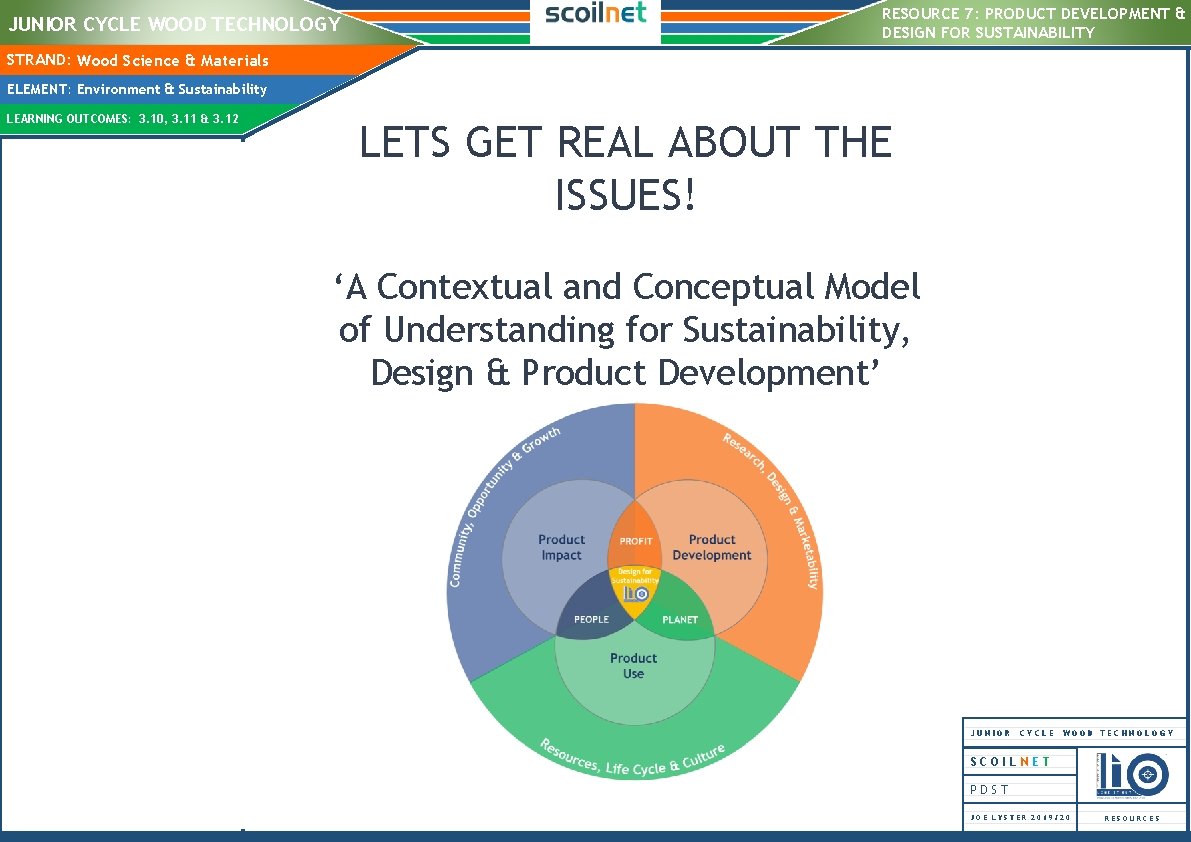Select the JOE LYSTER 2019/20 footer cell
Viewport: 1191px width, 842px height.
[1019, 818]
